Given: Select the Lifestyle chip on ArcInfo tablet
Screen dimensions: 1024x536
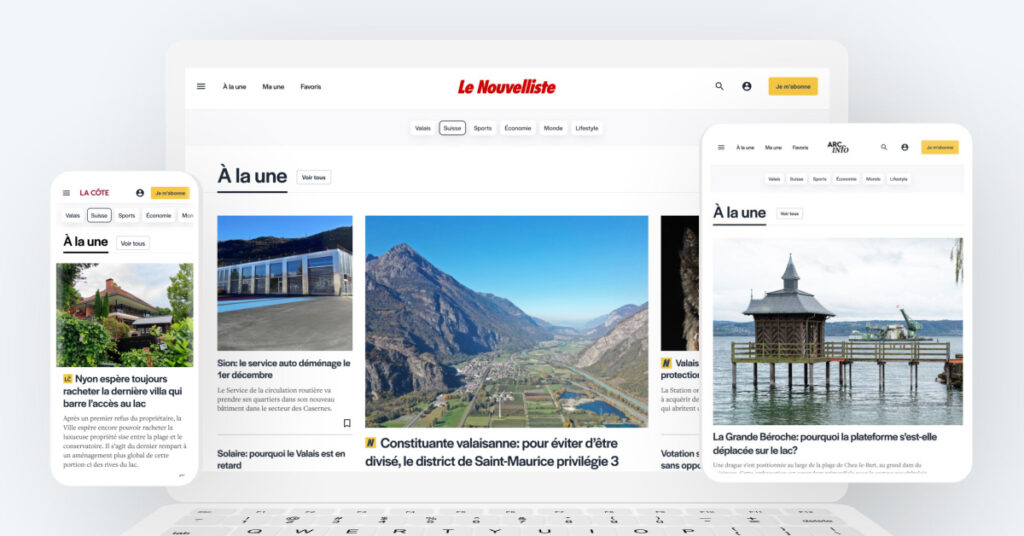Looking at the screenshot, I should pos(899,179).
